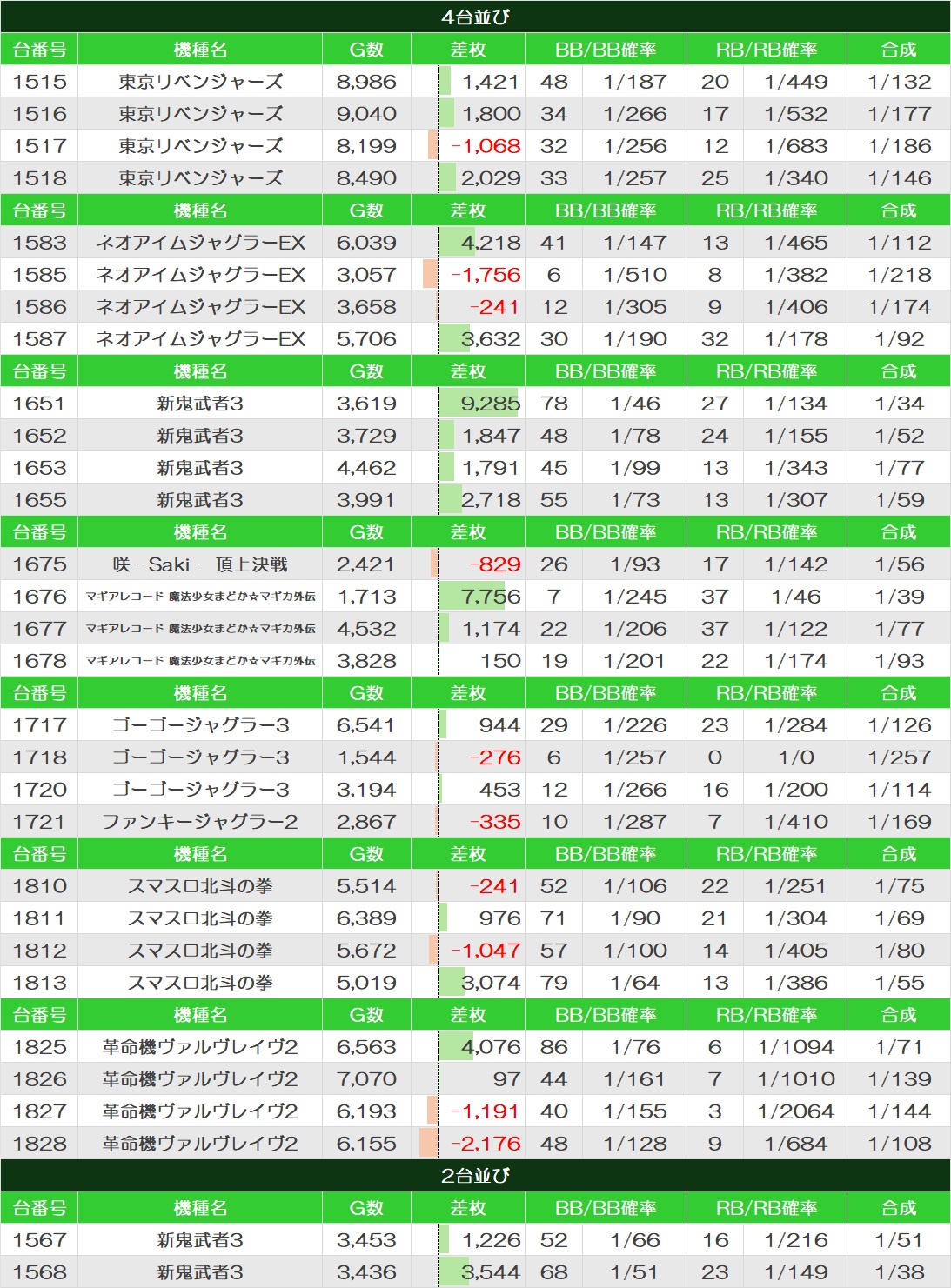This screenshot has height=1288, width=951.
Task: Select the red 差枚 value -335
Action: [495, 822]
